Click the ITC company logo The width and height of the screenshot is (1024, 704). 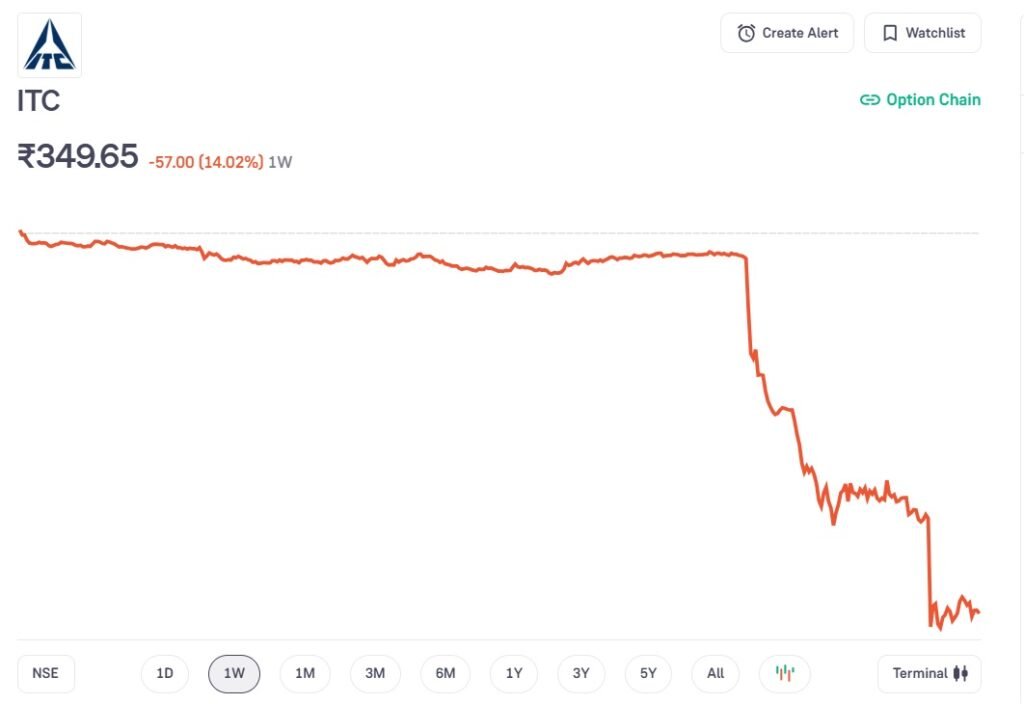pyautogui.click(x=49, y=45)
